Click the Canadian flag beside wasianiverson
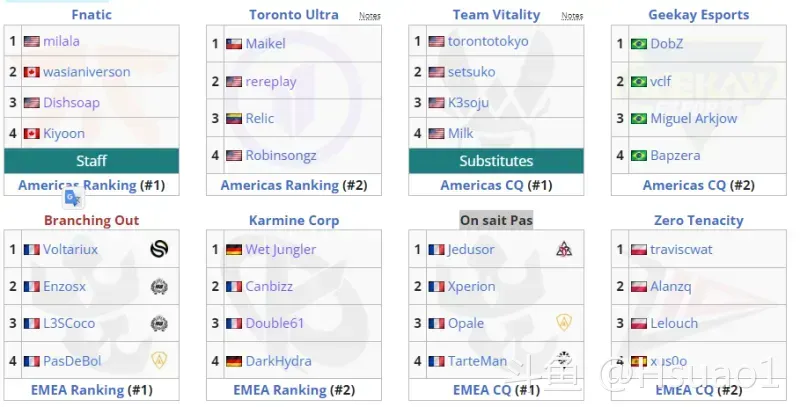This screenshot has height=407, width=800. (x=31, y=72)
